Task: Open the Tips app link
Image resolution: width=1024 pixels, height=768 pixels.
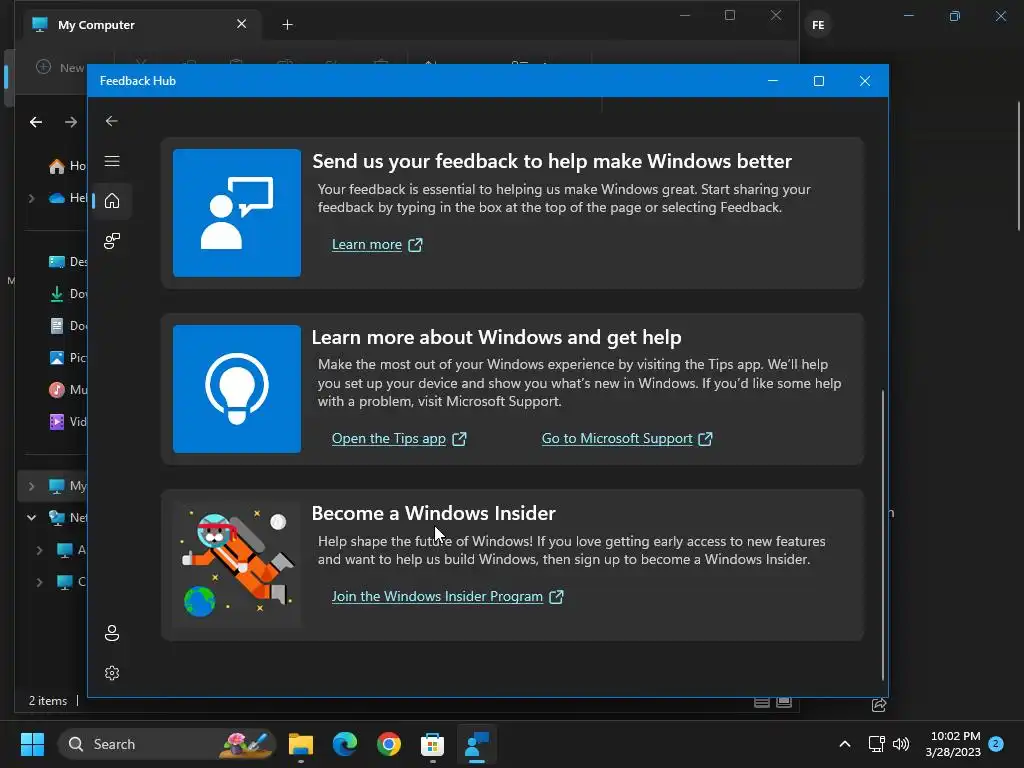Action: click(389, 438)
